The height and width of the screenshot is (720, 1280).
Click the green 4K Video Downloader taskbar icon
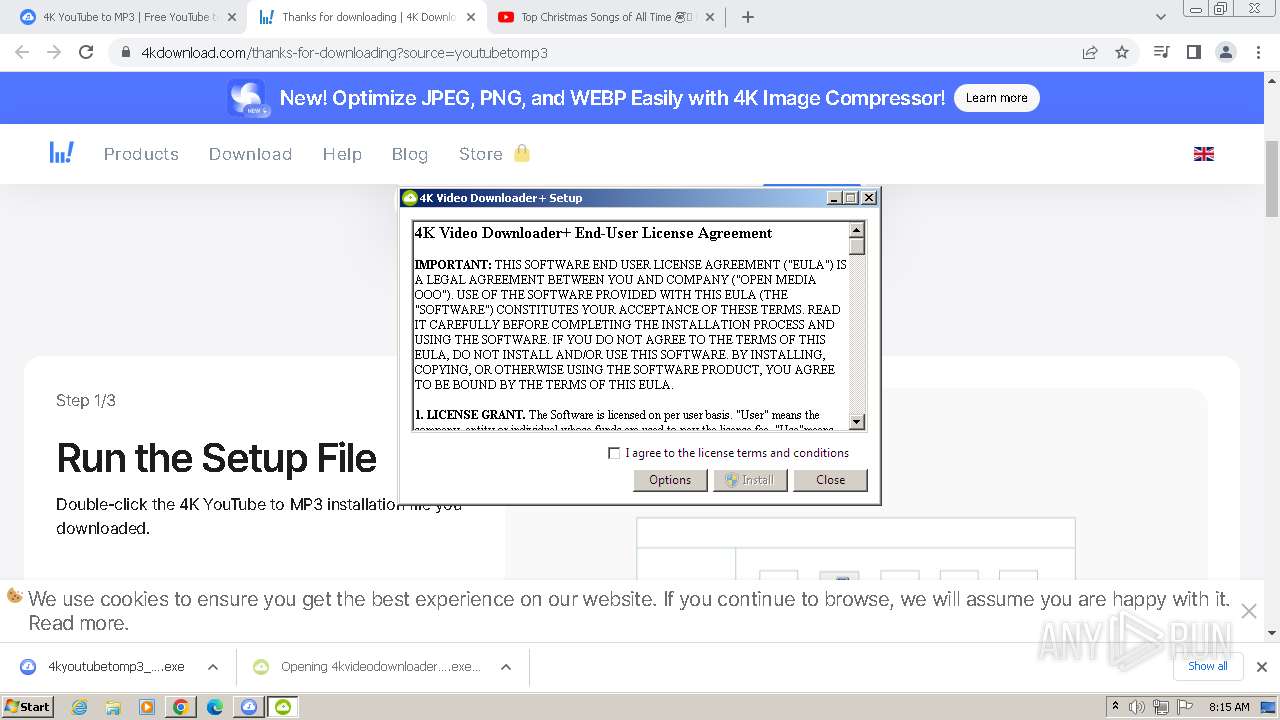(283, 707)
